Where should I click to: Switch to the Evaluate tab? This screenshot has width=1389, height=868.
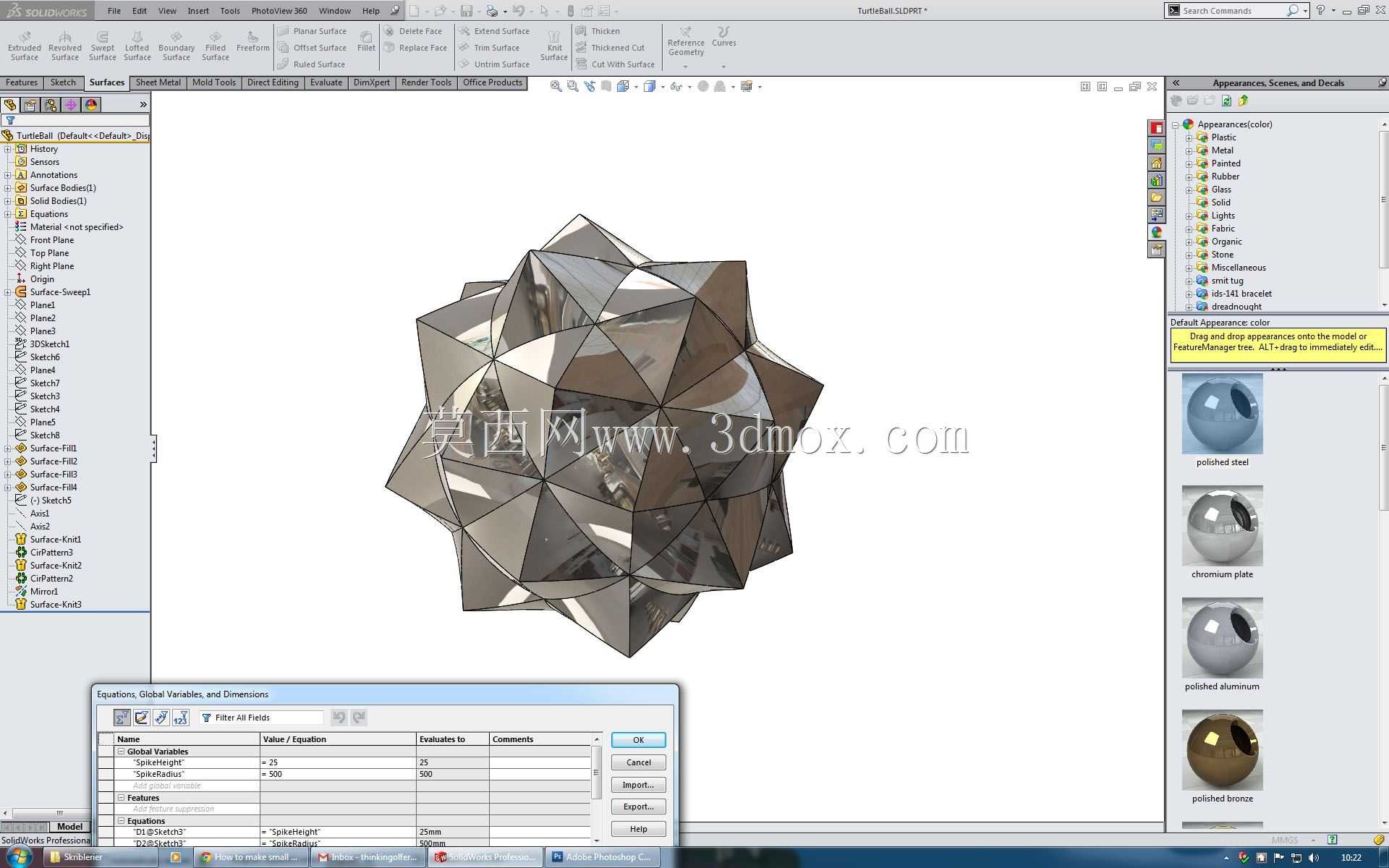(x=326, y=82)
